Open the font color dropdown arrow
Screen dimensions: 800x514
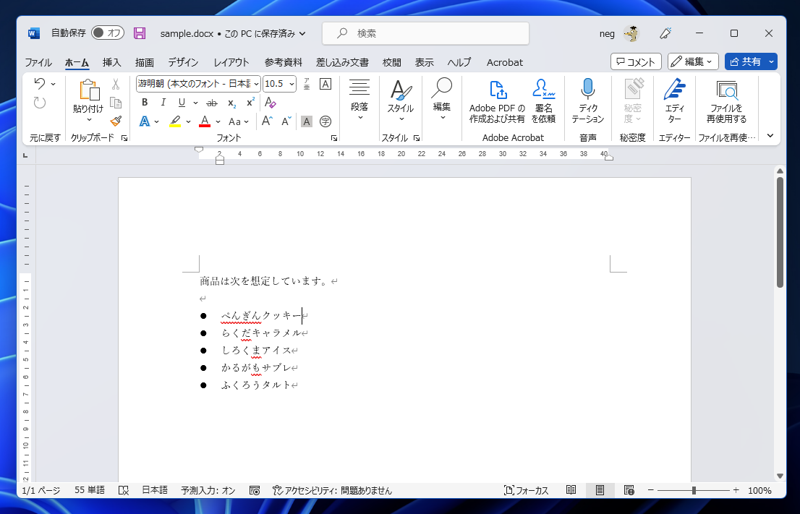[x=218, y=122]
